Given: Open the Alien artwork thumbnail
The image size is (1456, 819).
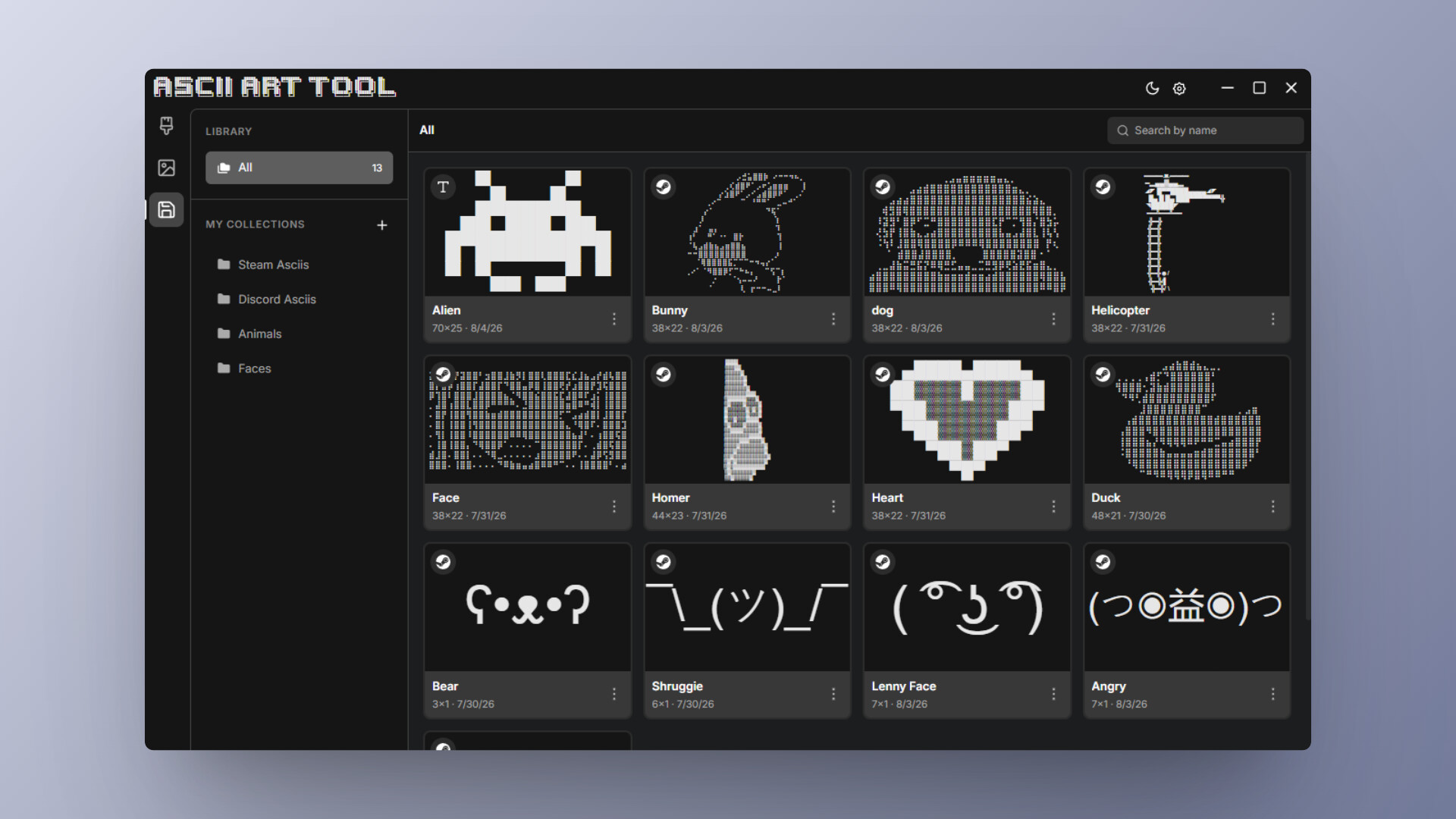Looking at the screenshot, I should pyautogui.click(x=528, y=232).
